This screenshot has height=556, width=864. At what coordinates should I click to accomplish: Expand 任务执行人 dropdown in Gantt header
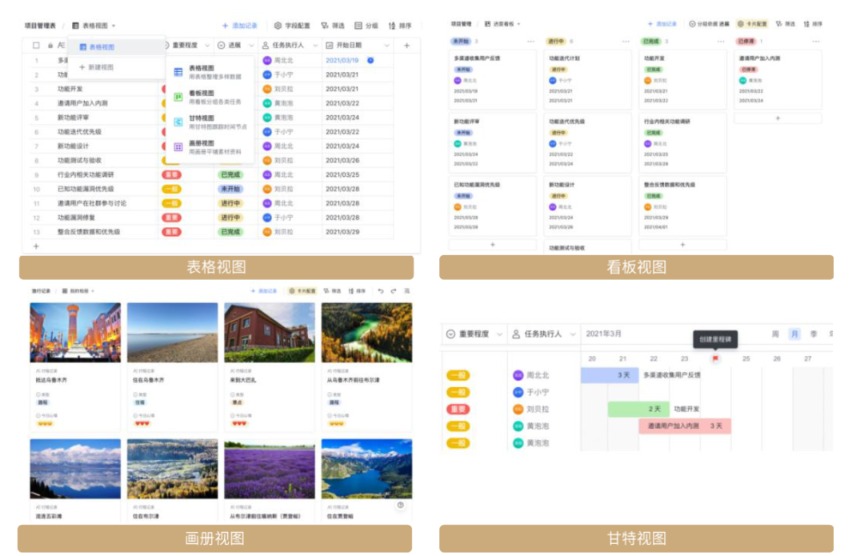pyautogui.click(x=573, y=334)
